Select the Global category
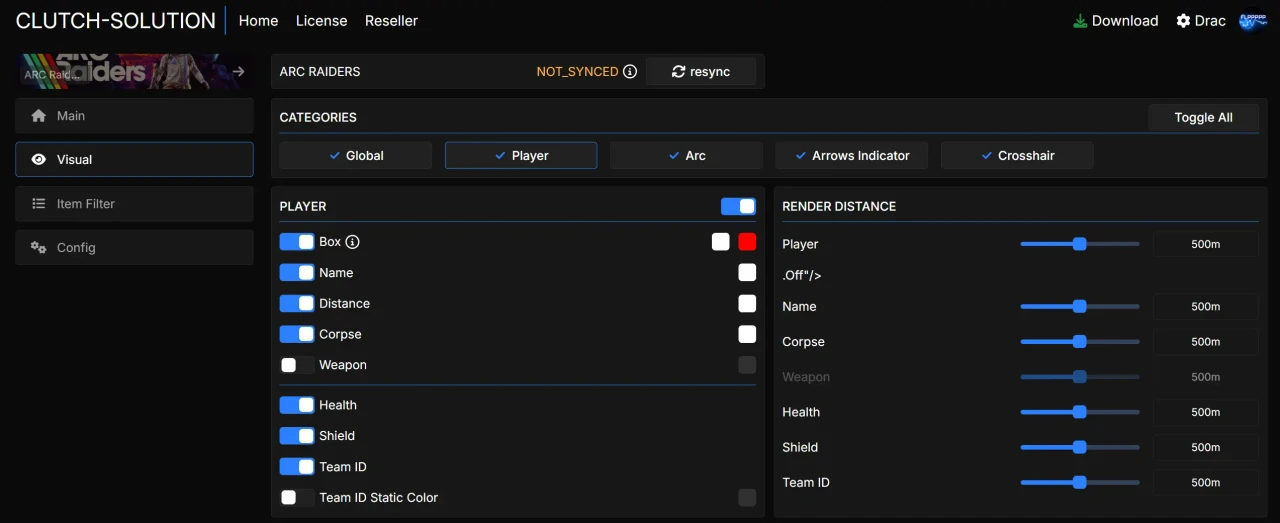This screenshot has width=1280, height=523. (x=356, y=156)
